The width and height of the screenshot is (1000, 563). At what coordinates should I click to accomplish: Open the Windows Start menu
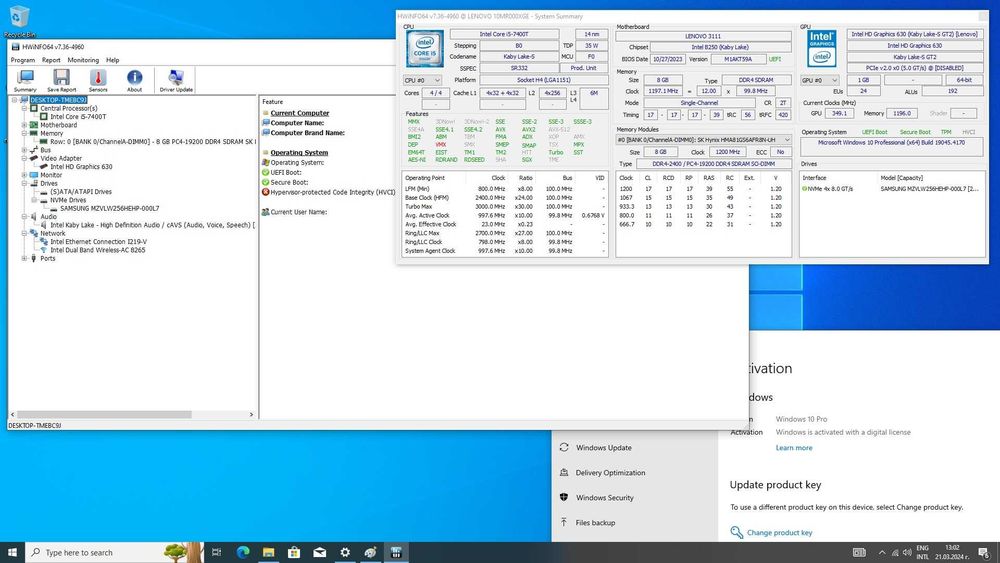pos(12,552)
